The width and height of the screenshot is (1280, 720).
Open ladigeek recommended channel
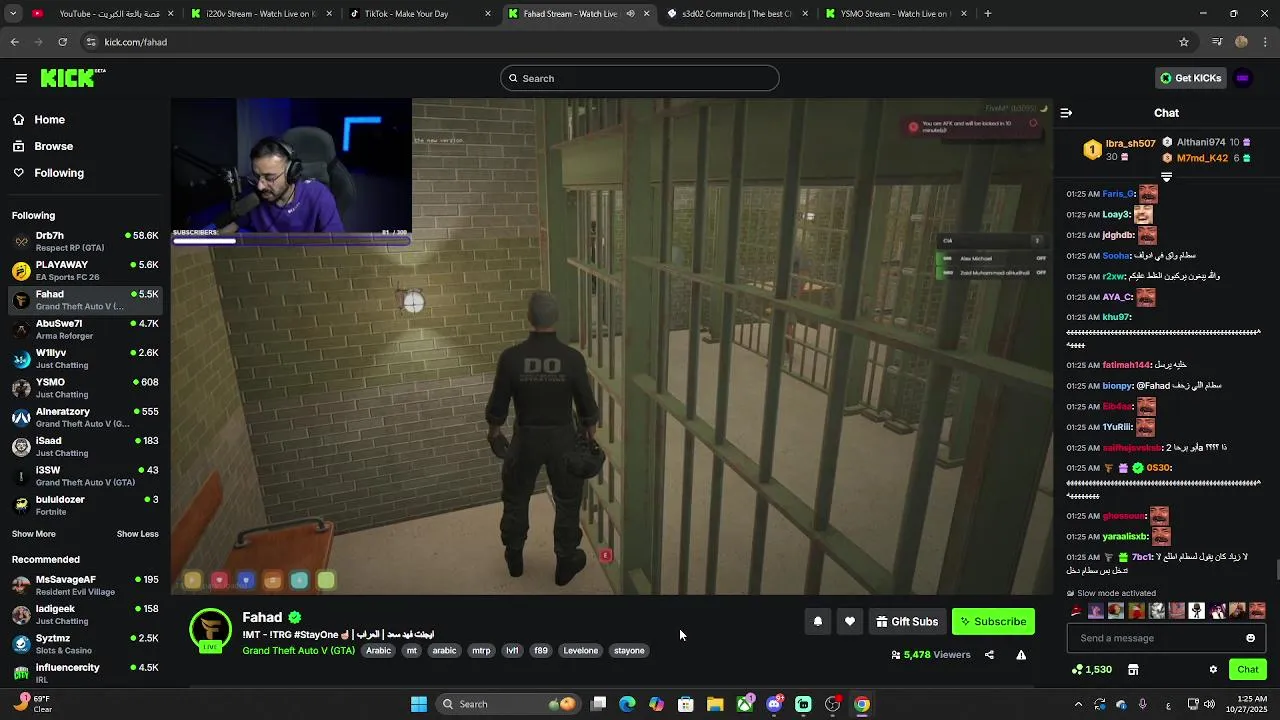[85, 614]
